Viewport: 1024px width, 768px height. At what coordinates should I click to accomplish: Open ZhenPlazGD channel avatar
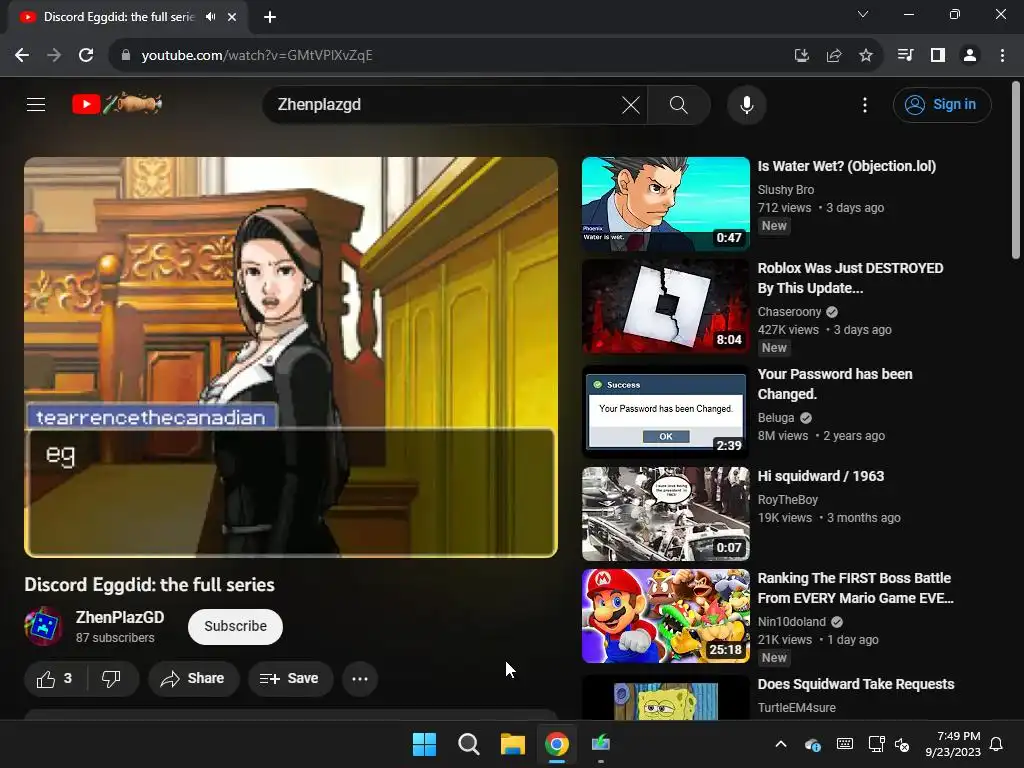coord(44,626)
